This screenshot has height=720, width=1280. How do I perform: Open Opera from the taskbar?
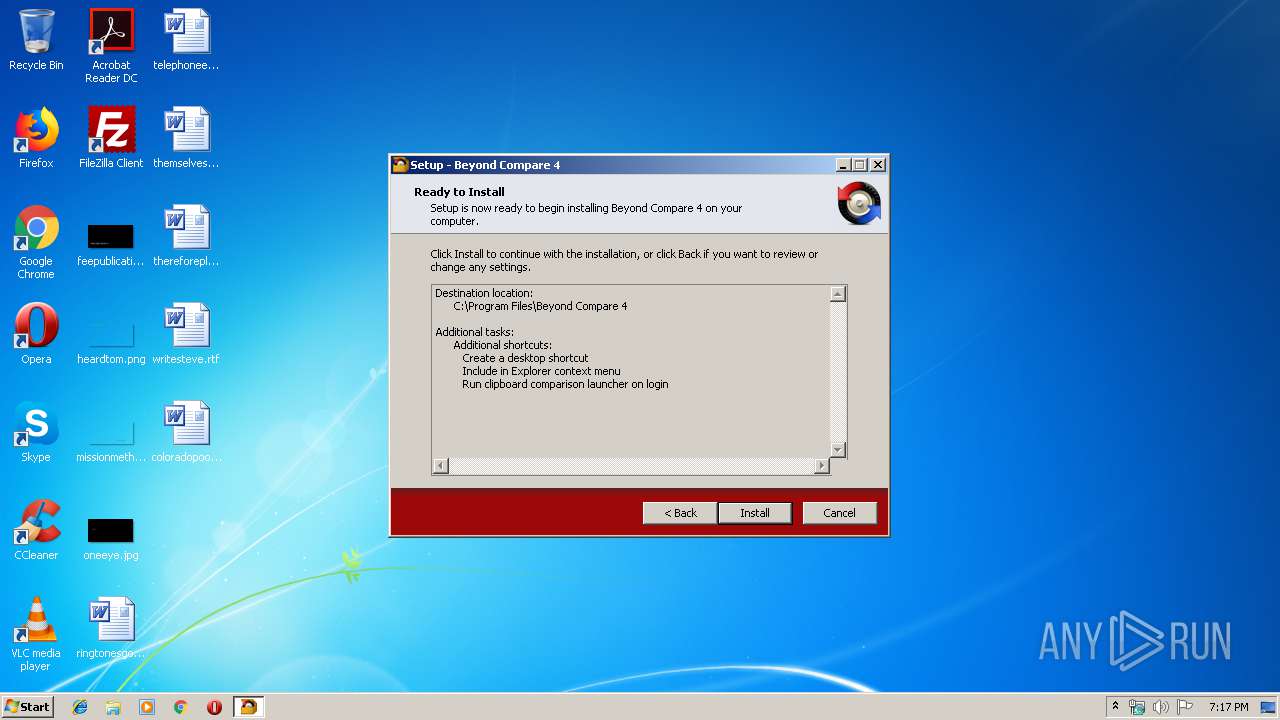coord(214,707)
